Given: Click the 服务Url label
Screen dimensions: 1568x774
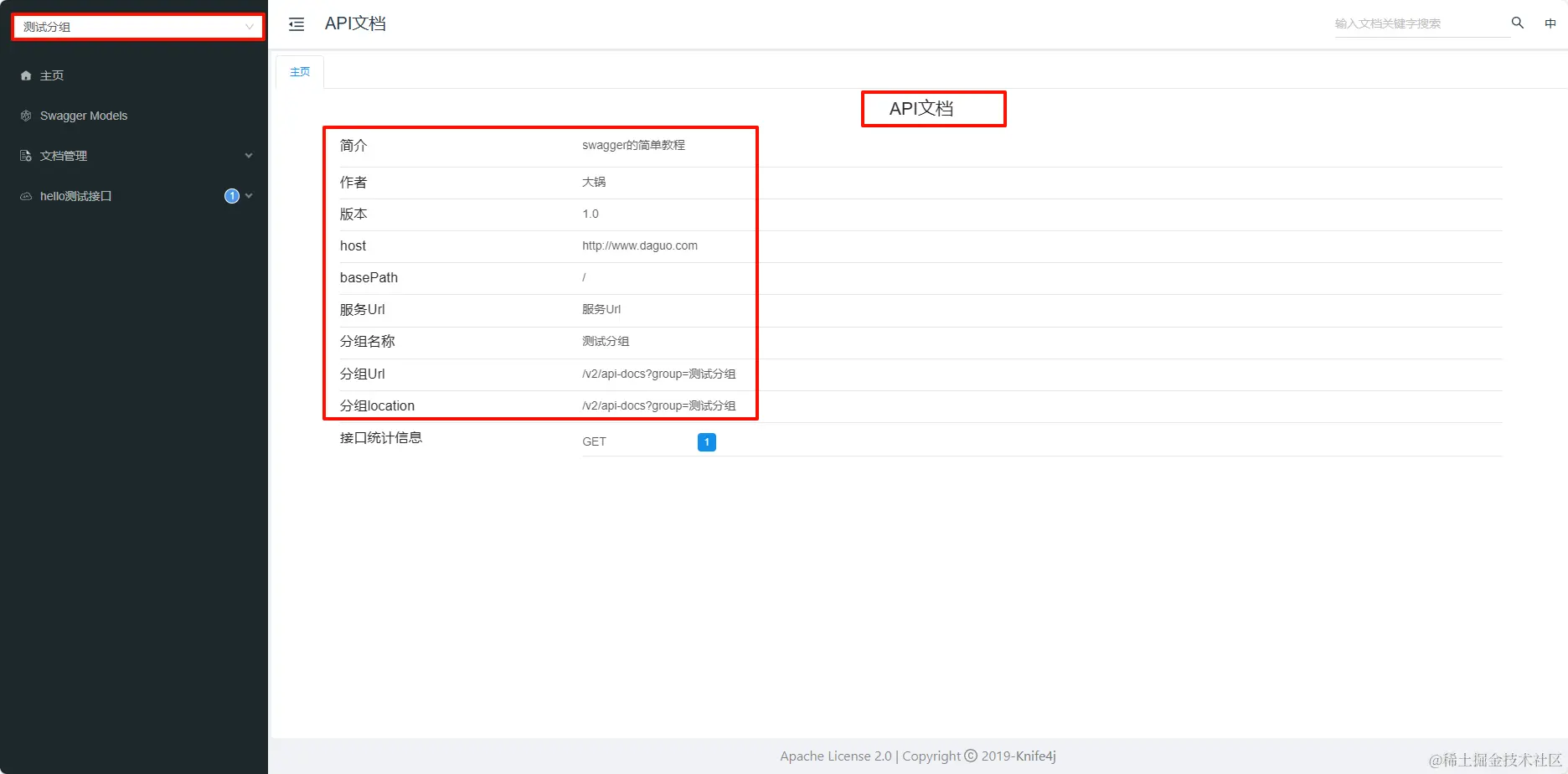Looking at the screenshot, I should tap(363, 310).
